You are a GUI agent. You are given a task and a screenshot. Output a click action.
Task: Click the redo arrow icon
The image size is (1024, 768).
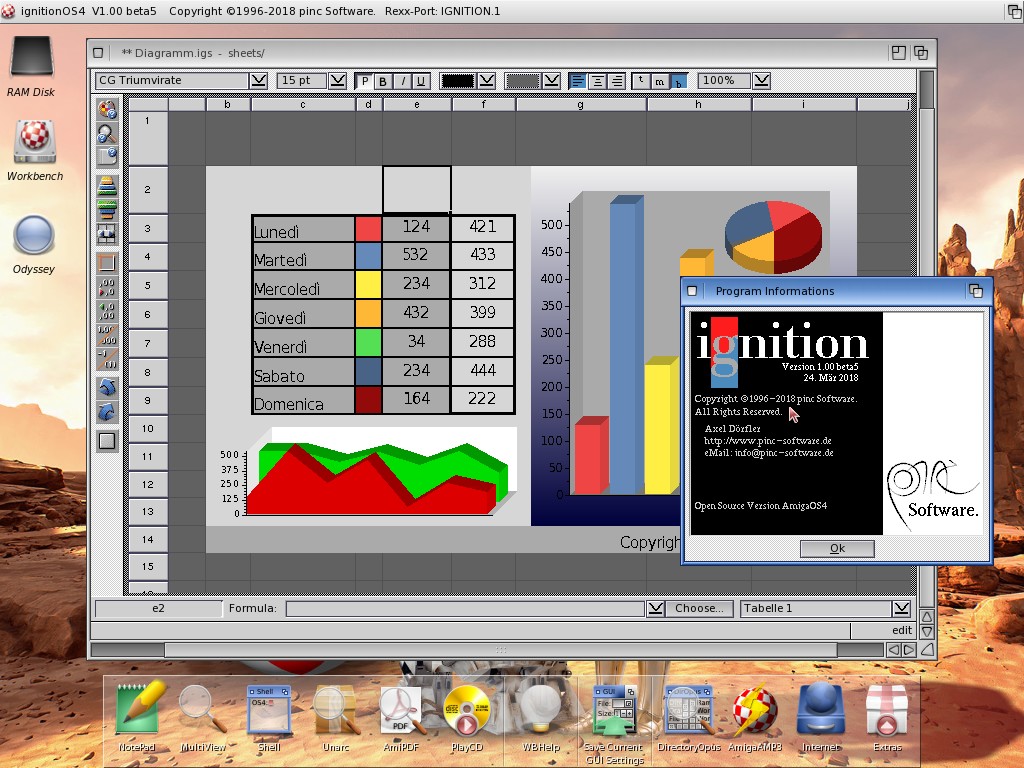pyautogui.click(x=107, y=412)
